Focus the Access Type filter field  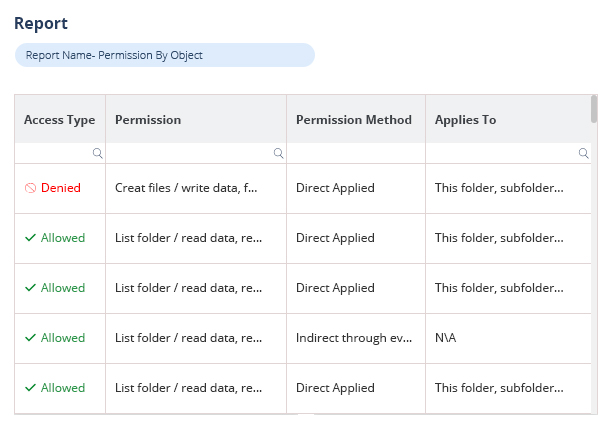click(55, 154)
